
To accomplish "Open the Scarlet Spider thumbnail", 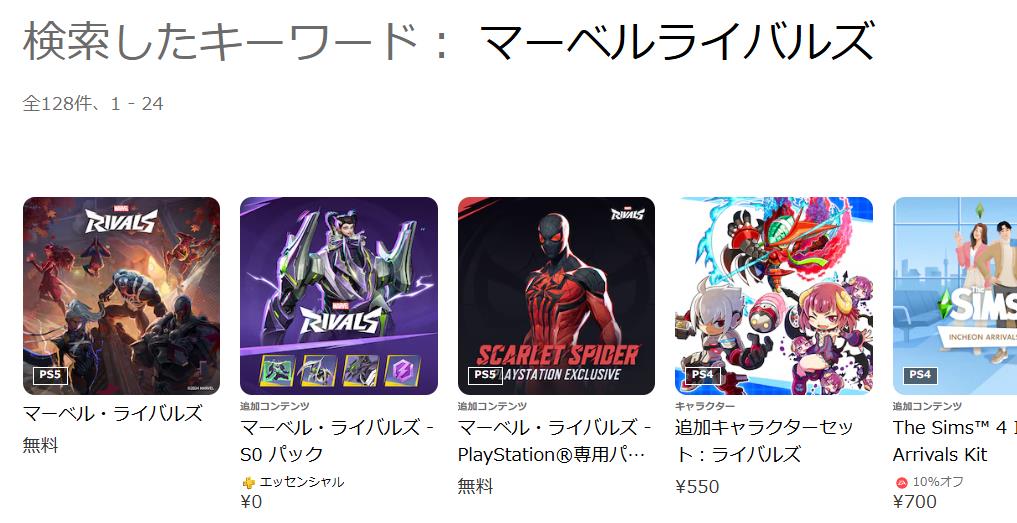I will coord(556,296).
